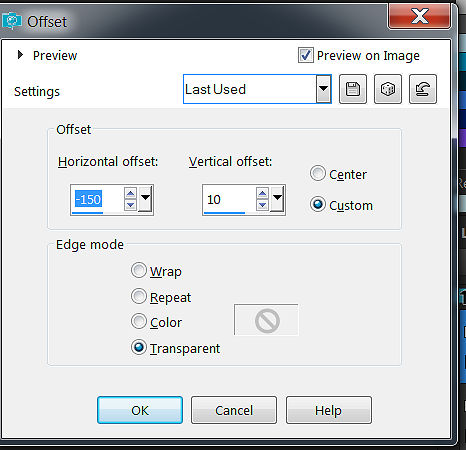
Task: Click the Offset dialog title bar icon
Action: coord(12,21)
